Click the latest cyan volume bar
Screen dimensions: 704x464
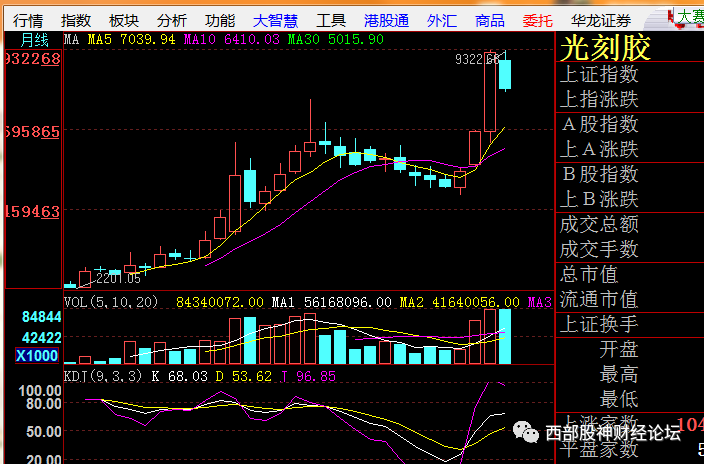[x=505, y=336]
